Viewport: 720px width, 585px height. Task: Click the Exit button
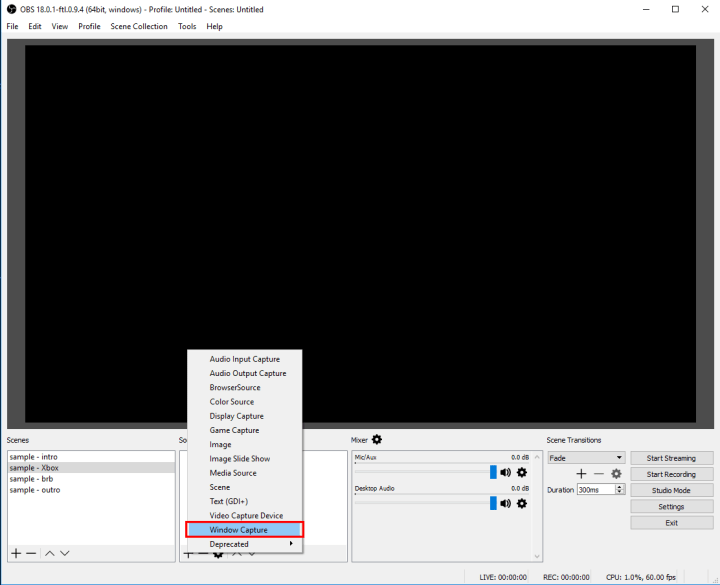pos(671,523)
